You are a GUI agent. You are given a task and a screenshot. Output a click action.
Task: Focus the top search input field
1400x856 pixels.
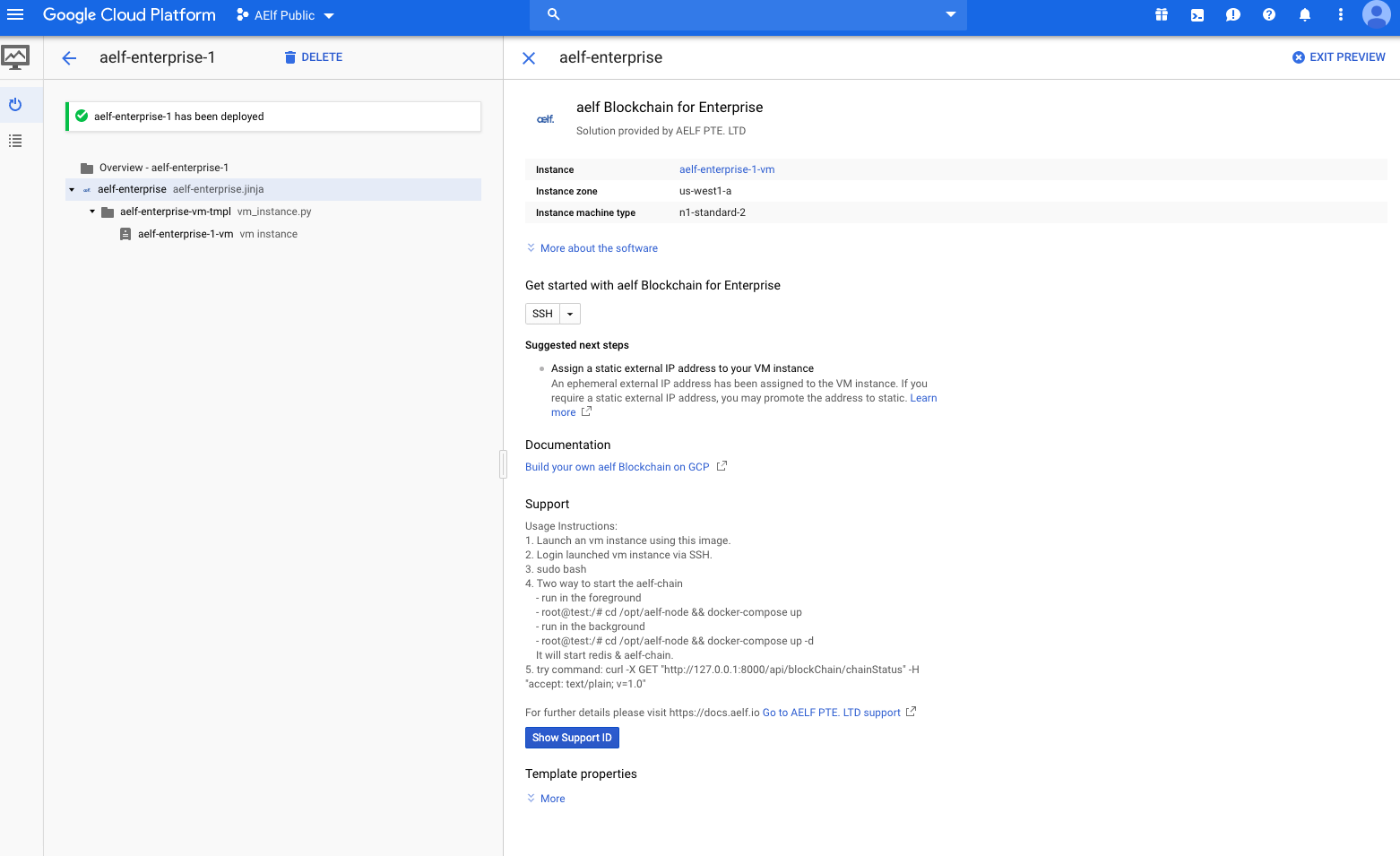point(750,14)
